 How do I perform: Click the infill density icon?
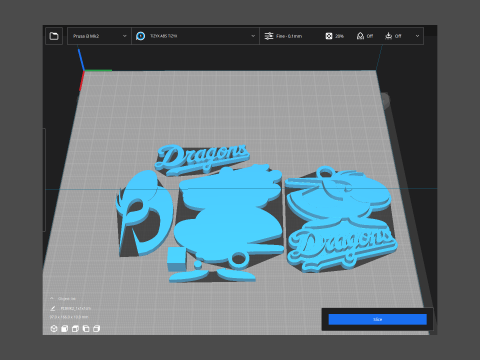coord(329,36)
